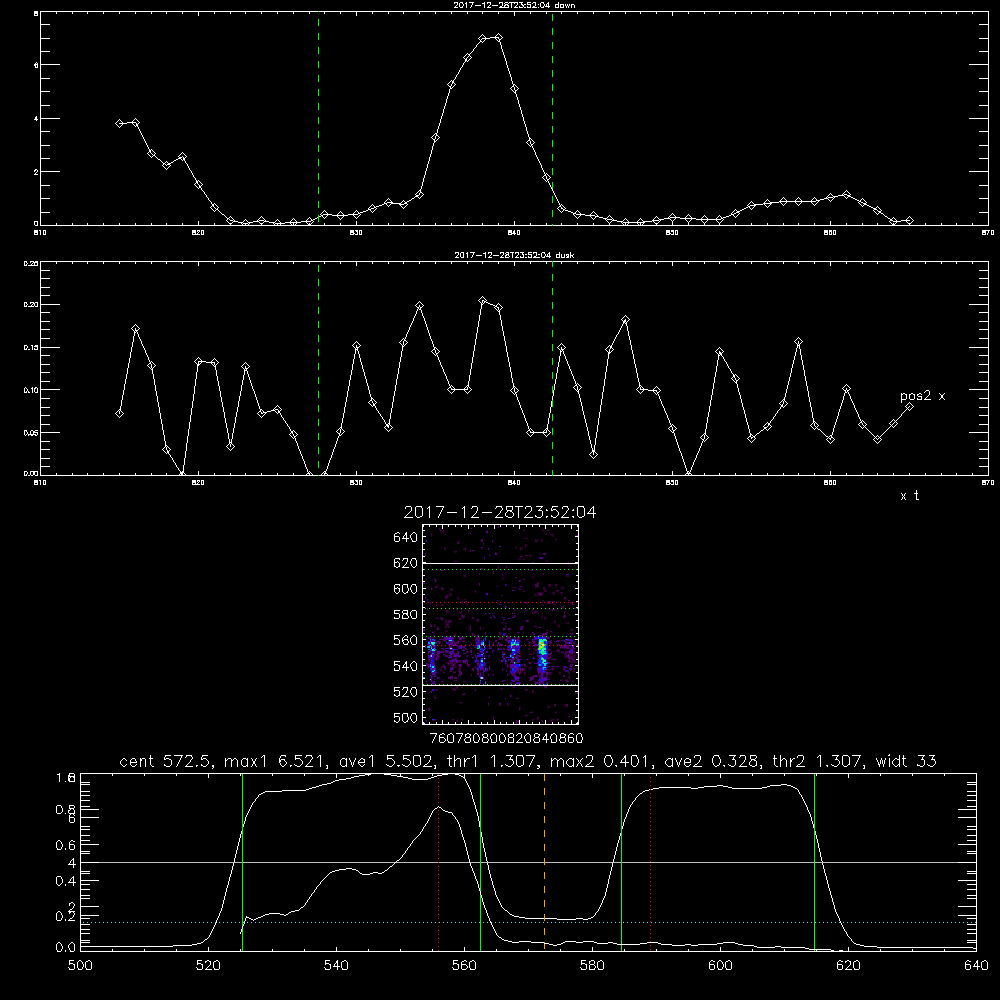The image size is (1000, 1000).
Task: Click the bottom plot x-axis label 640
Action: click(x=976, y=966)
